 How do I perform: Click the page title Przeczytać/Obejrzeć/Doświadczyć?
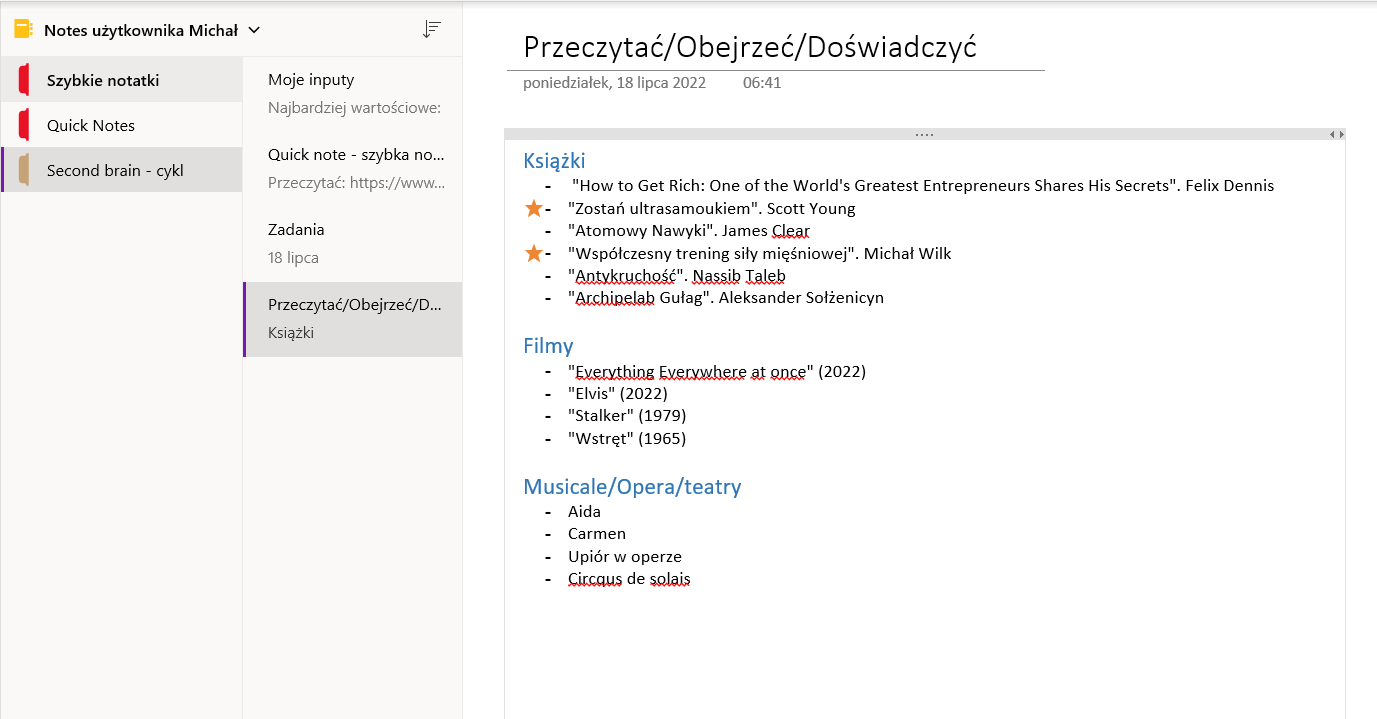pos(749,47)
